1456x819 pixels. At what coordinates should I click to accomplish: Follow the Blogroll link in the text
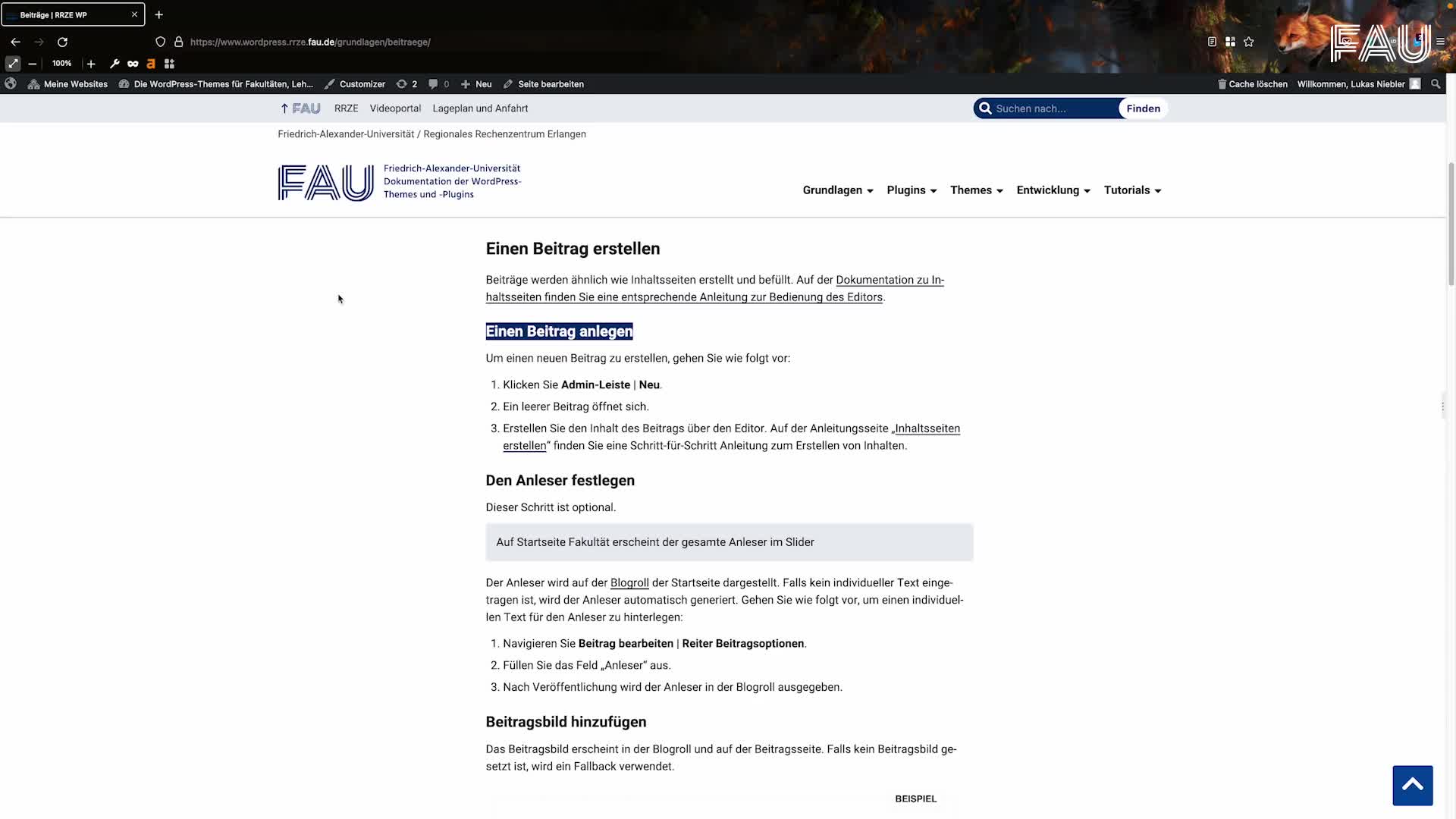pyautogui.click(x=629, y=582)
